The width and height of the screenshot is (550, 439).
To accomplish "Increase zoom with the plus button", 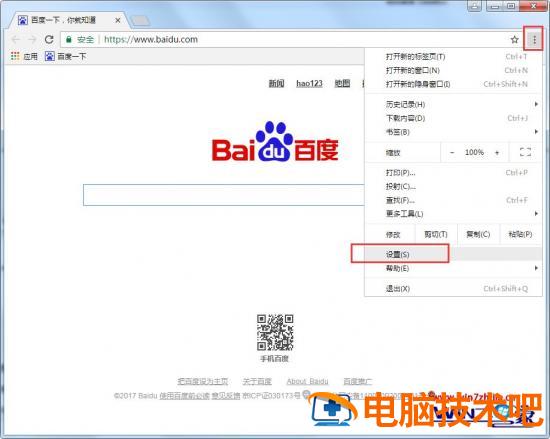I will 497,153.
